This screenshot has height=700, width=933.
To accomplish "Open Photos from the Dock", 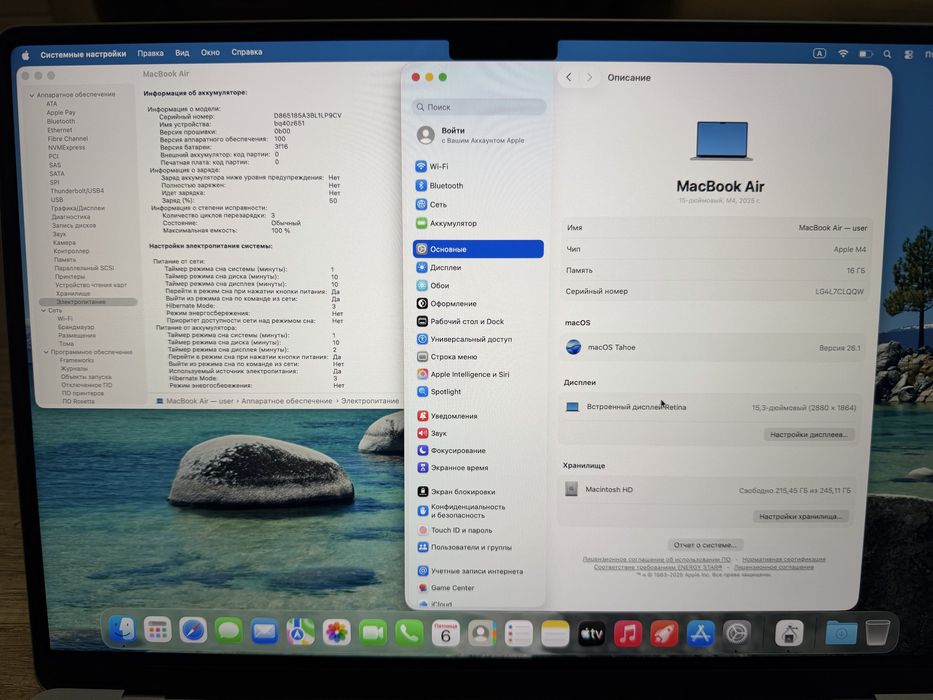I will tap(337, 632).
